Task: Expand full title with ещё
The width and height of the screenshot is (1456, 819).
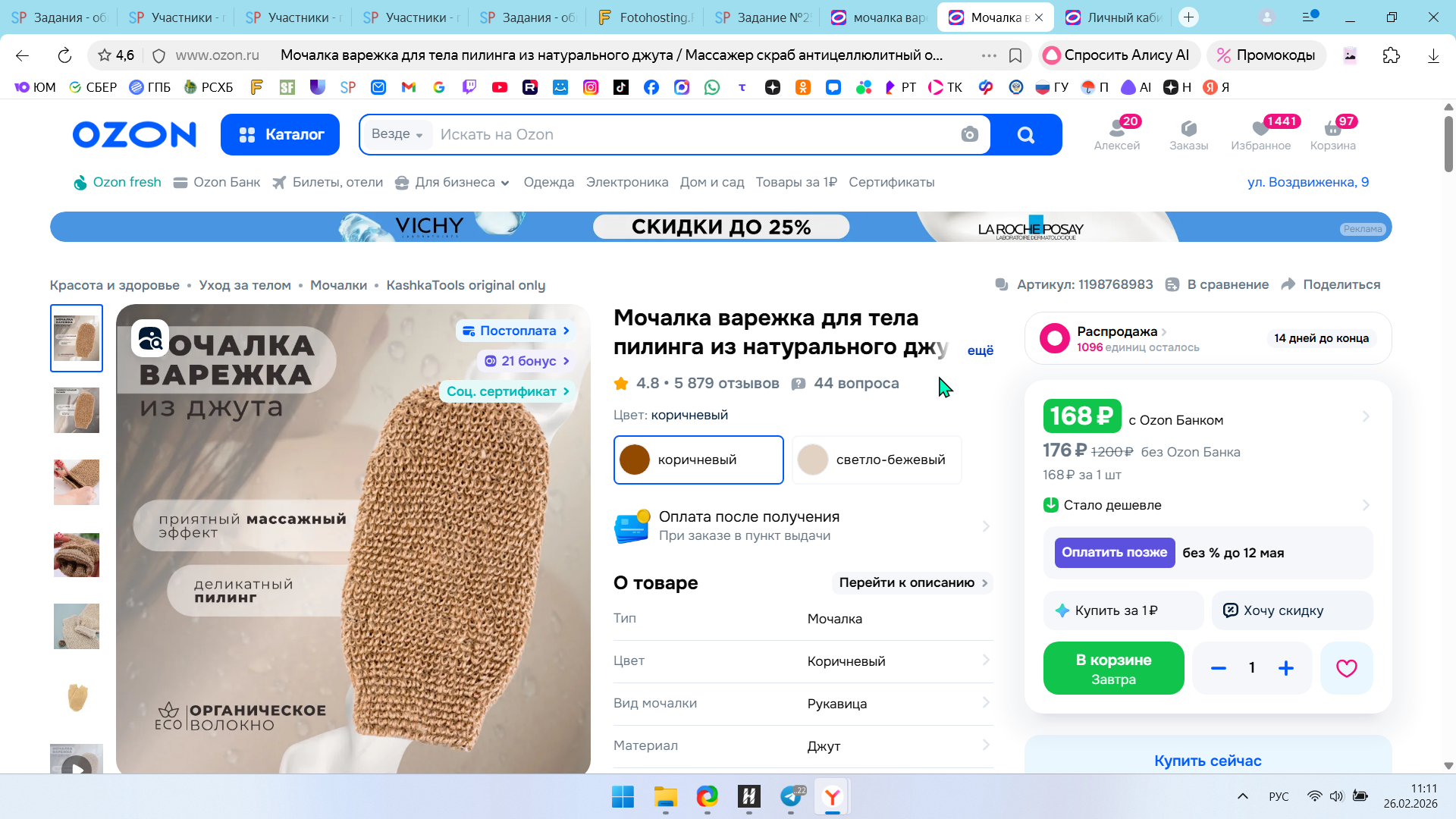Action: (x=980, y=350)
